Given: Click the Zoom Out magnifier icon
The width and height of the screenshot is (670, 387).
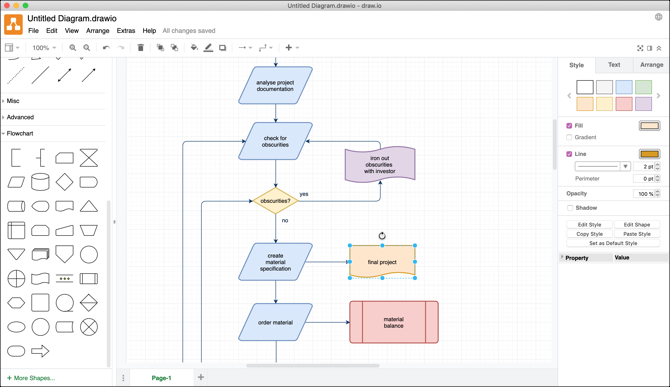Looking at the screenshot, I should tap(87, 48).
